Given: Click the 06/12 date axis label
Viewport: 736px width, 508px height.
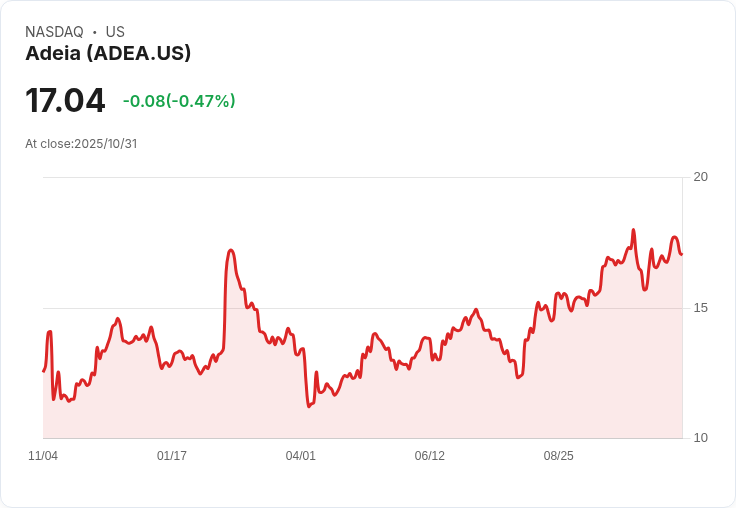Looking at the screenshot, I should point(429,456).
